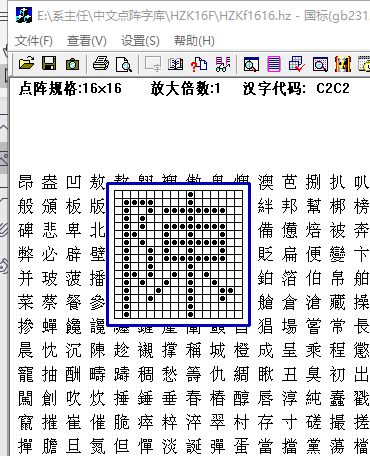This screenshot has width=370, height=456.
Task: Select the character 卑 in the grid
Action: click(74, 230)
